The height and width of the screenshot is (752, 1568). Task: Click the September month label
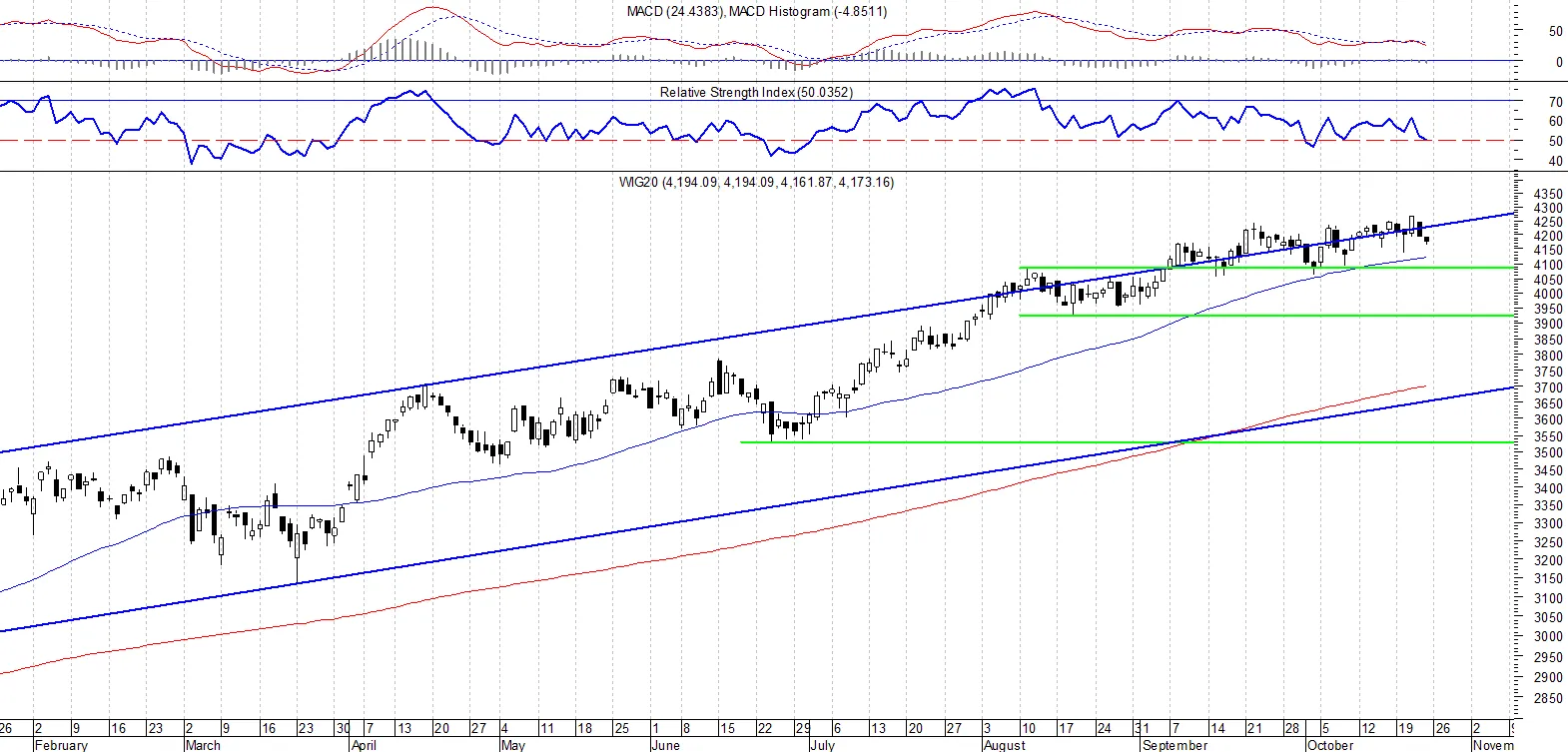1175,745
